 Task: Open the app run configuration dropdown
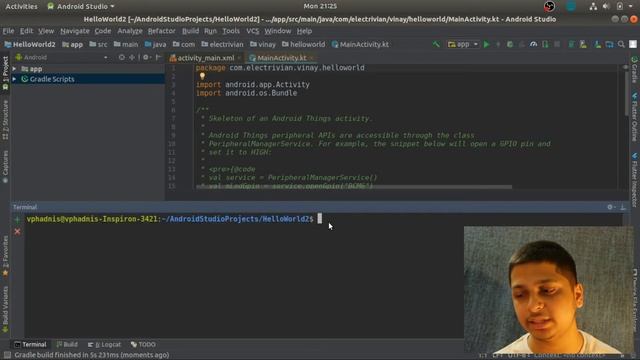tap(463, 44)
